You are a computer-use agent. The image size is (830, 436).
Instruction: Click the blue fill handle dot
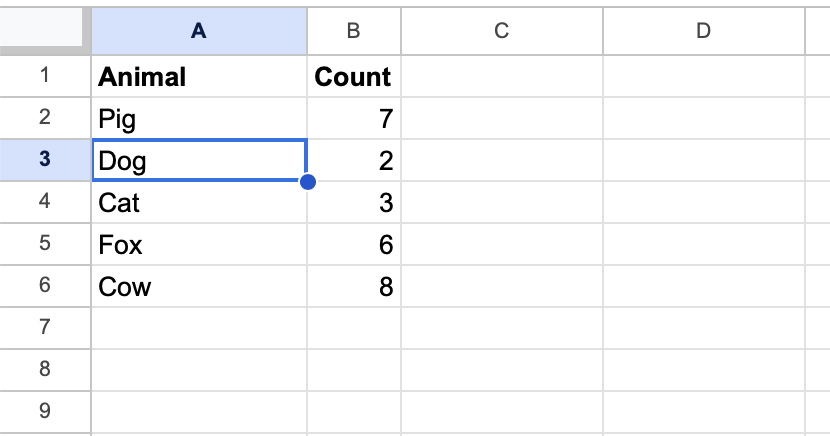[x=308, y=182]
